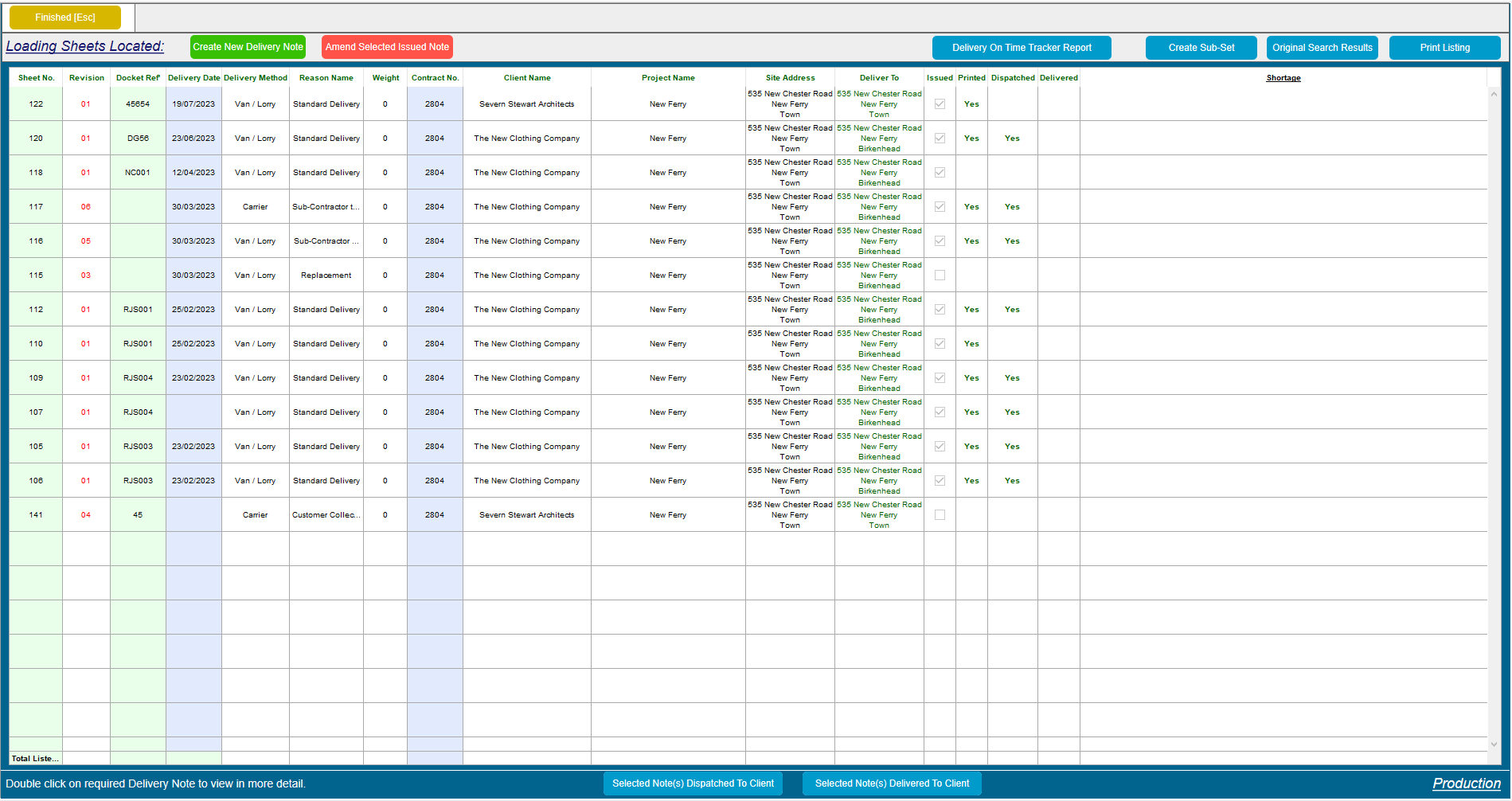Click the Delivery Date column header

[x=193, y=78]
